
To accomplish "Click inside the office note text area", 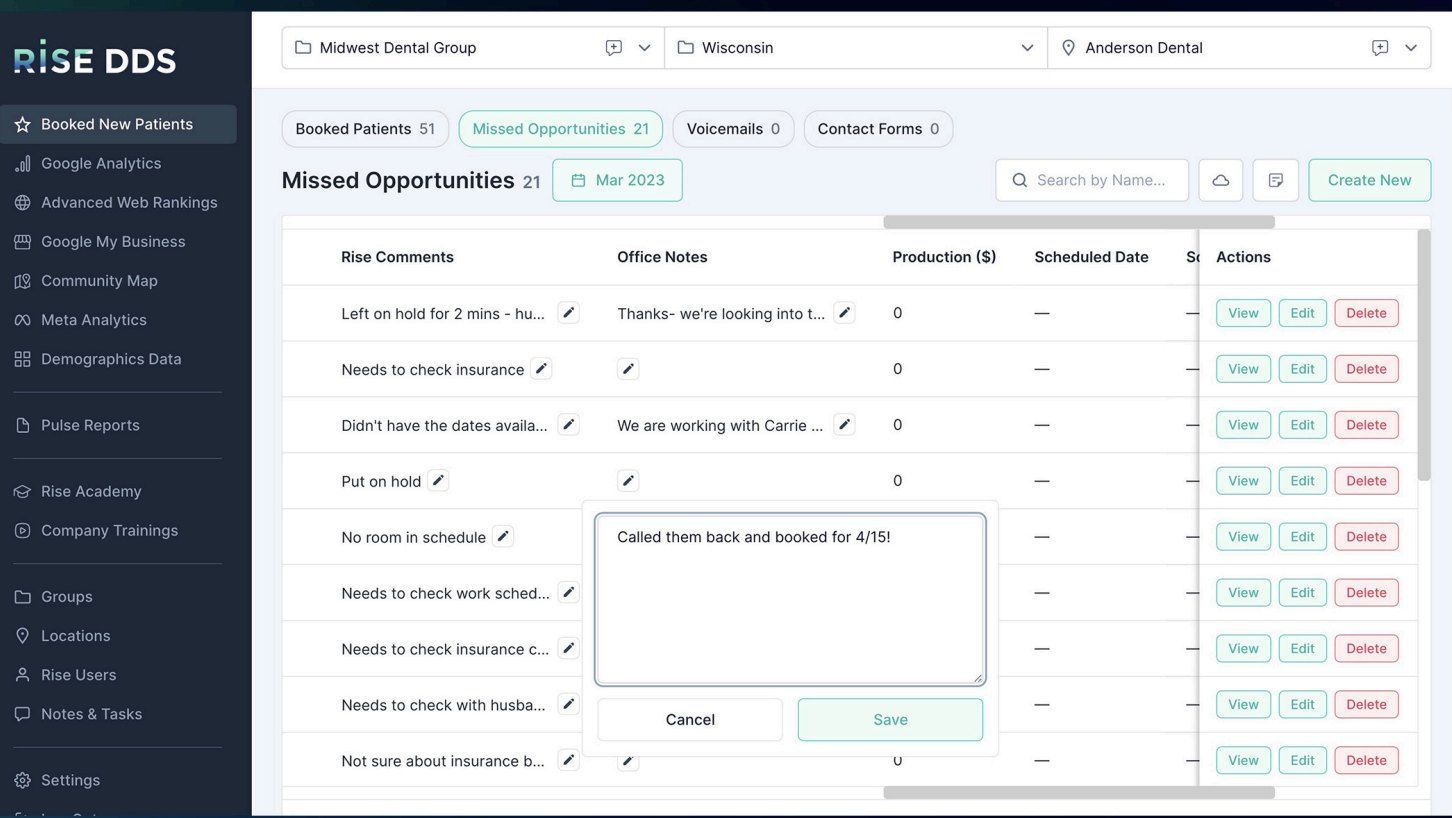I will click(x=790, y=599).
